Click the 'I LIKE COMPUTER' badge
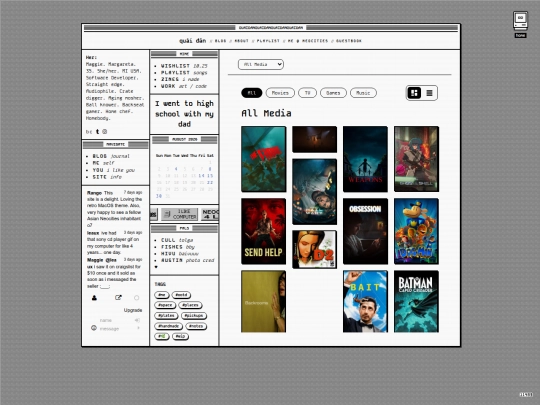Viewport: 540px width, 405px height. click(x=179, y=214)
